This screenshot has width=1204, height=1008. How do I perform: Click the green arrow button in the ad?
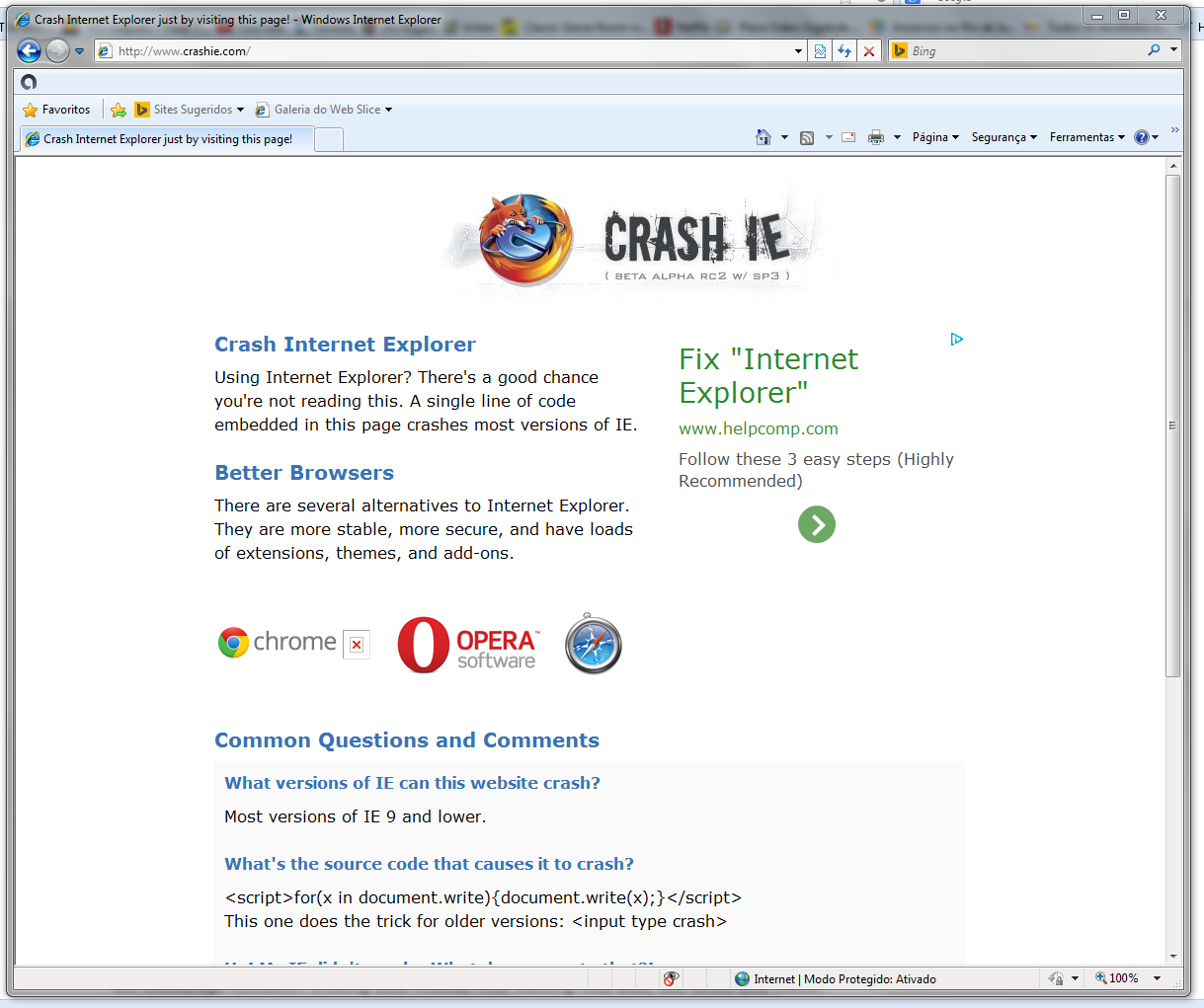(x=817, y=524)
